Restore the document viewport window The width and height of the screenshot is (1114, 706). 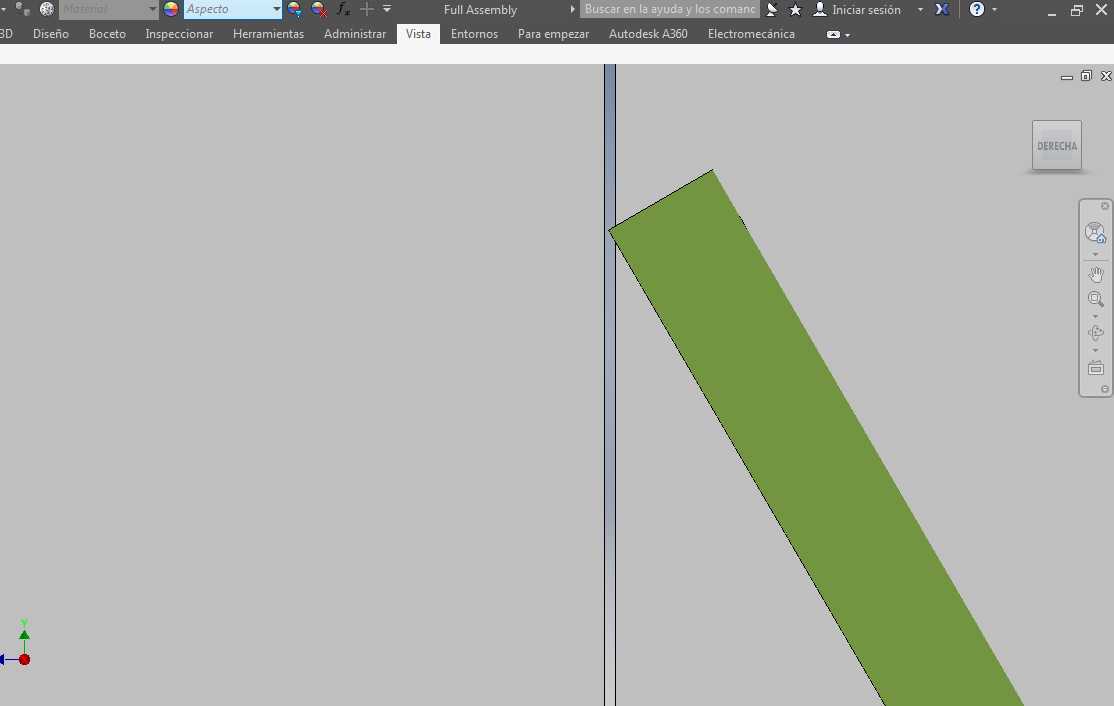point(1086,76)
